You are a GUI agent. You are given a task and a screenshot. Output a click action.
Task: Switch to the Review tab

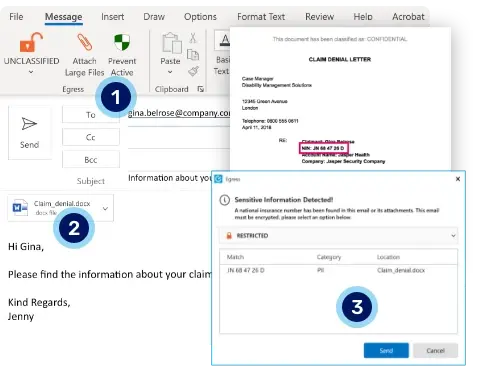click(320, 17)
